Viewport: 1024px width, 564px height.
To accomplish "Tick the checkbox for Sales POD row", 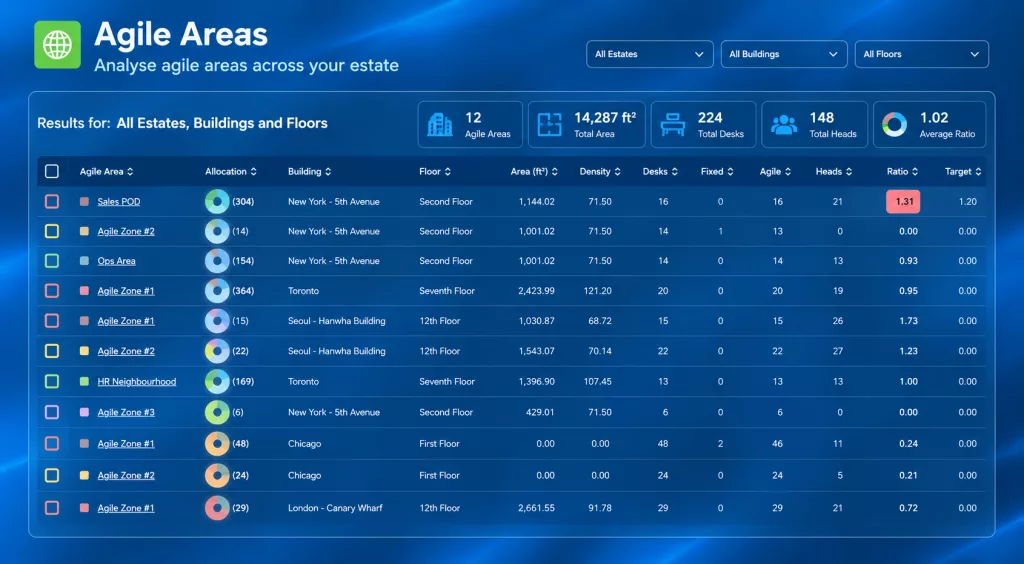I will (52, 202).
